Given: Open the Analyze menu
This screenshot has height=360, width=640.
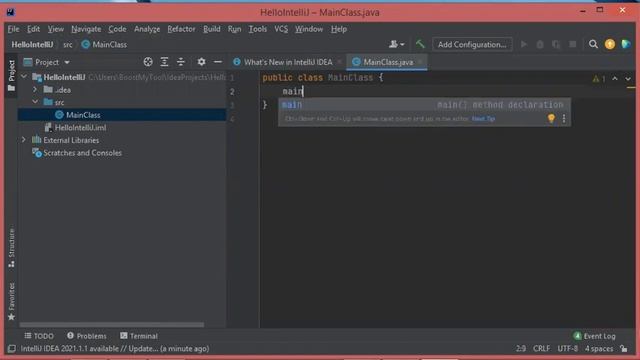Looking at the screenshot, I should (x=147, y=29).
